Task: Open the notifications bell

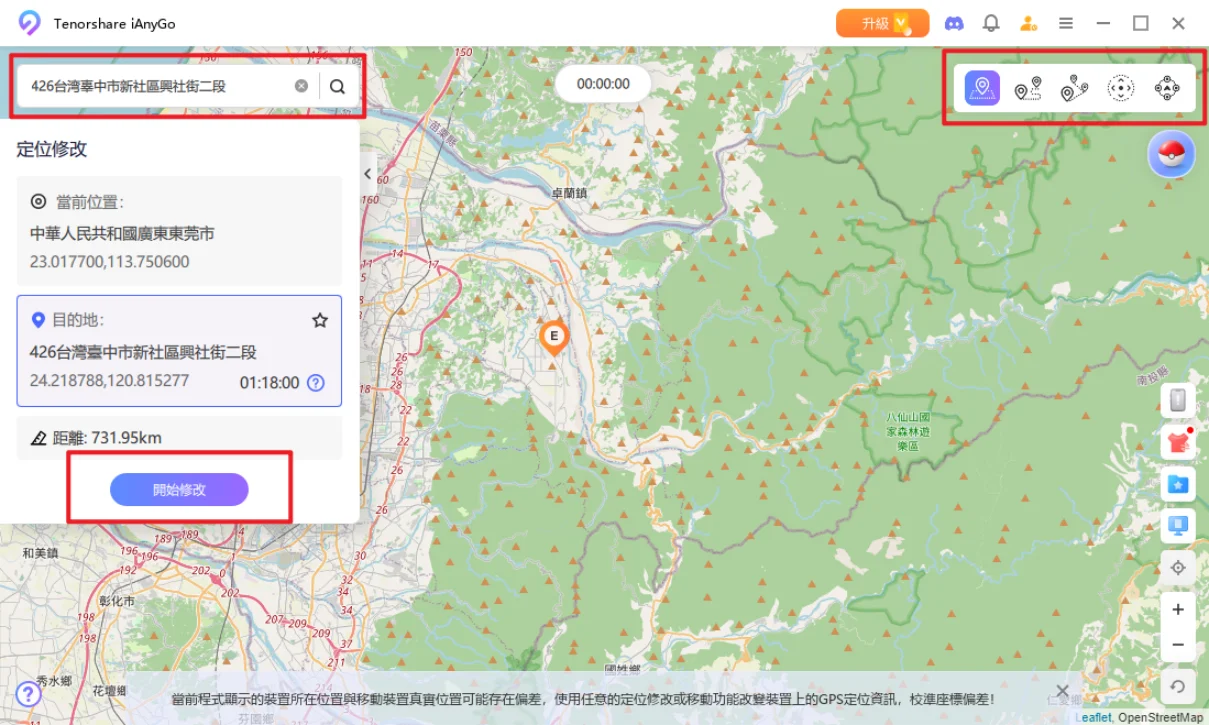Action: [991, 23]
